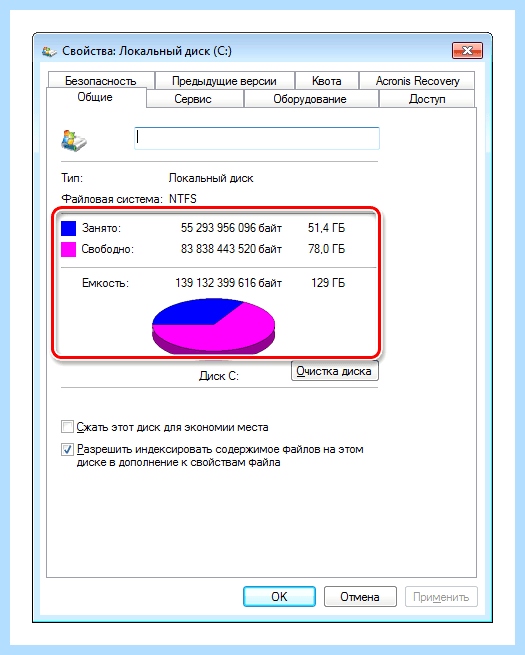This screenshot has width=525, height=655.
Task: Click the 55 293 956 096 байт value
Action: [x=231, y=228]
